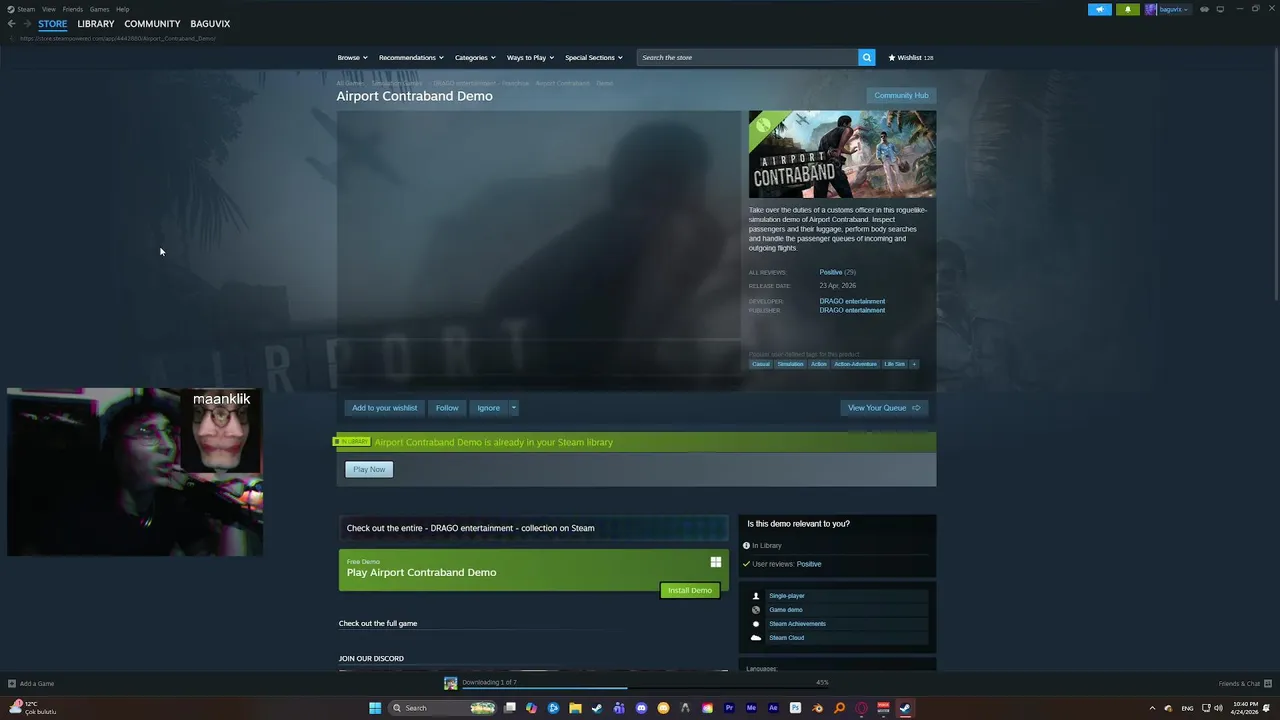Image resolution: width=1280 pixels, height=720 pixels.
Task: Open the DRAGO entertainment developer link
Action: tap(852, 301)
